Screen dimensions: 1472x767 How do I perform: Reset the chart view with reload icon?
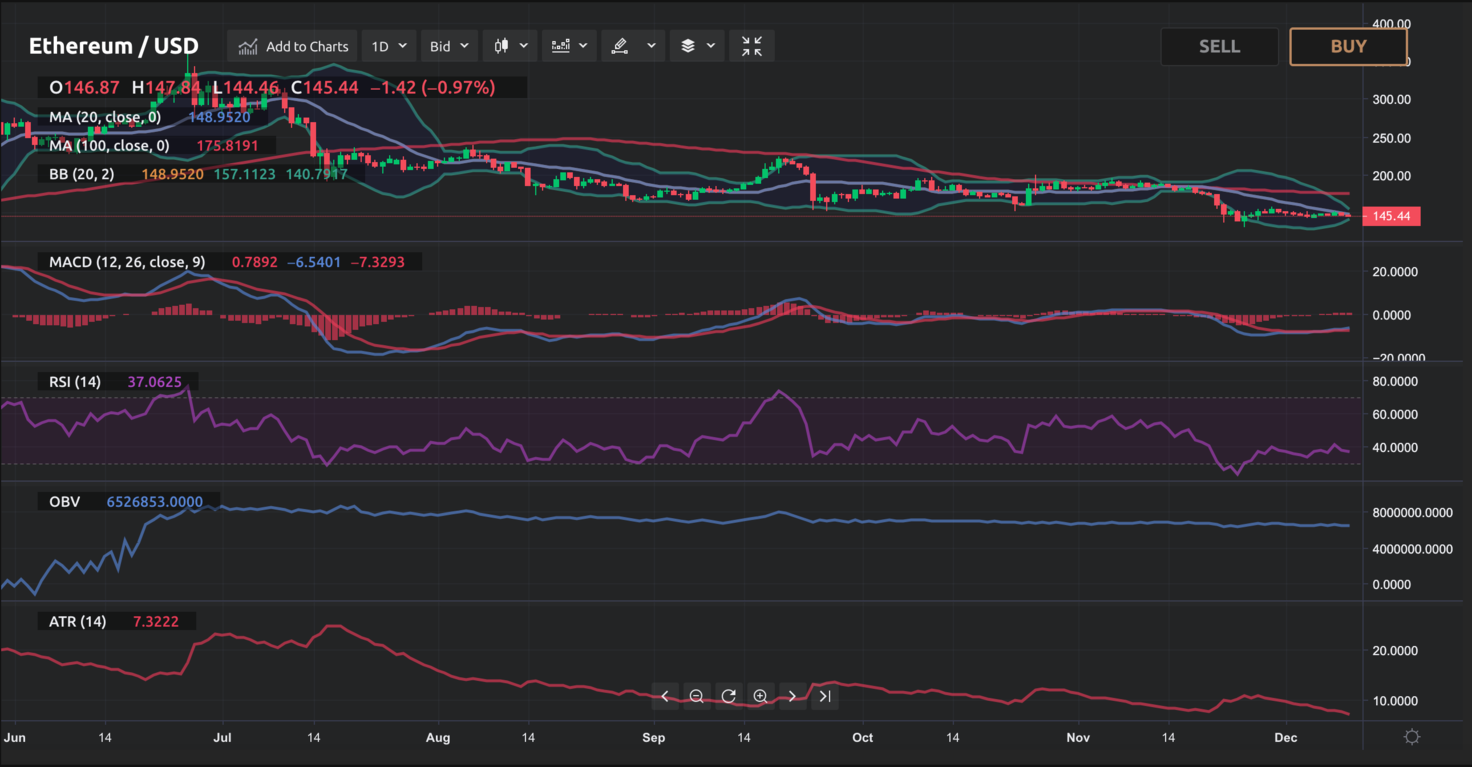click(728, 696)
